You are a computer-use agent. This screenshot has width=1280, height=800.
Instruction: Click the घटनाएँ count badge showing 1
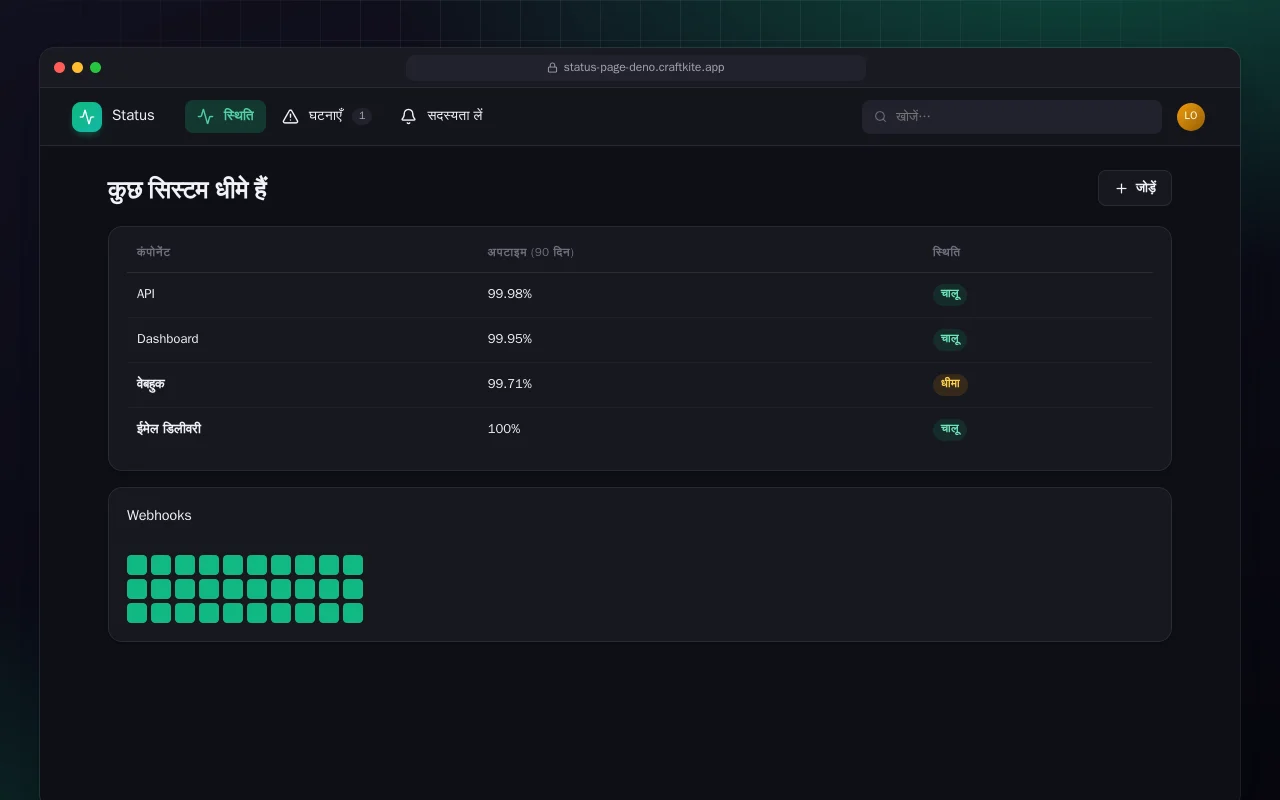click(362, 116)
